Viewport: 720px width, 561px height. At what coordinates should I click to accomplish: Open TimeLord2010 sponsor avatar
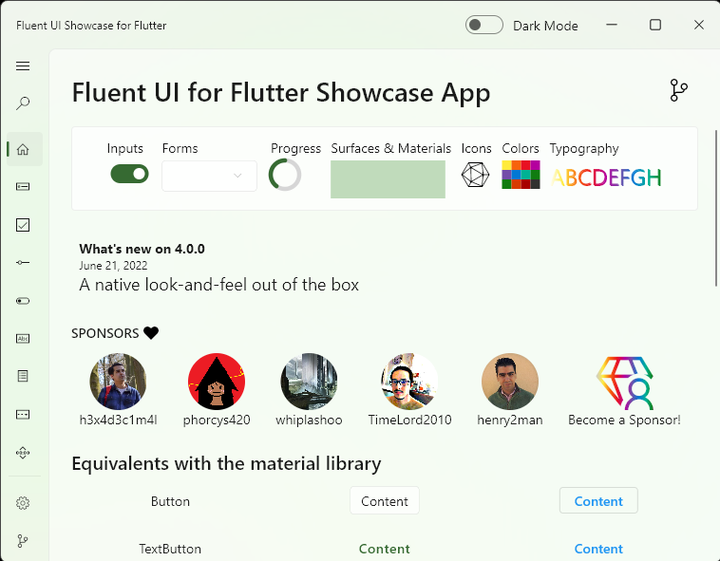point(410,381)
